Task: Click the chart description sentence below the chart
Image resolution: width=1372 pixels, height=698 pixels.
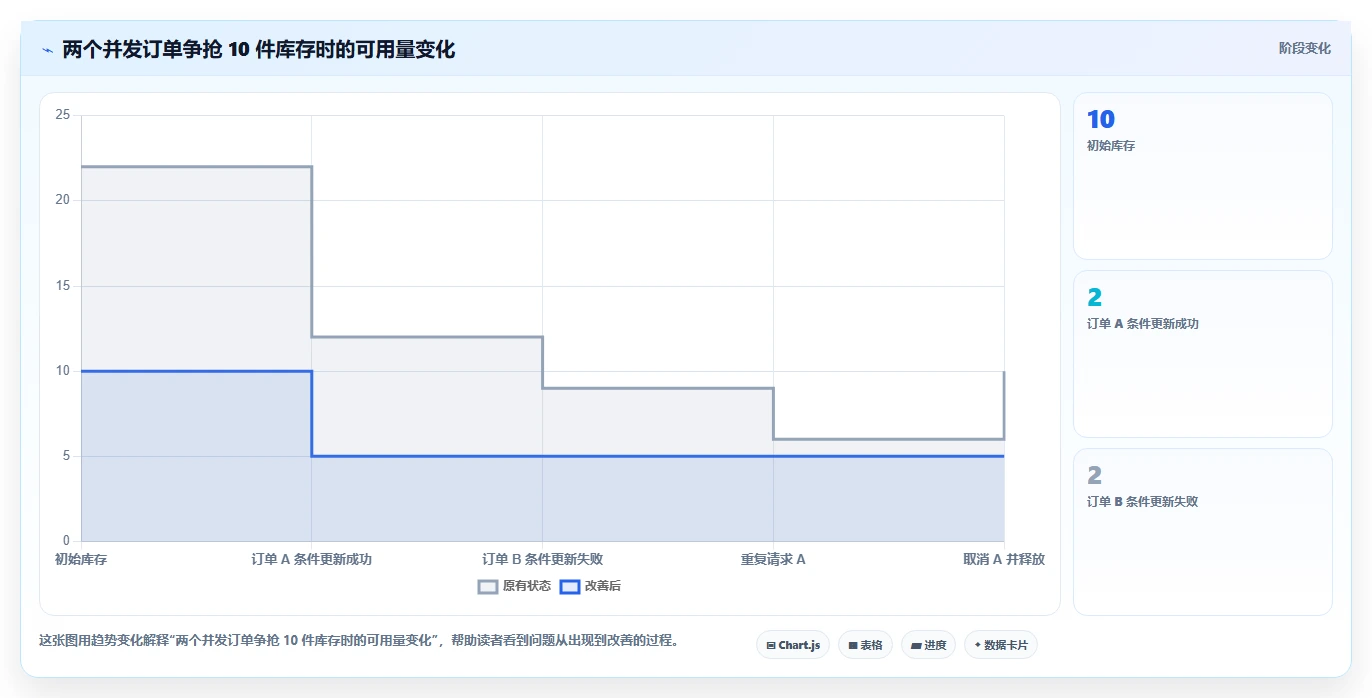Action: click(359, 641)
